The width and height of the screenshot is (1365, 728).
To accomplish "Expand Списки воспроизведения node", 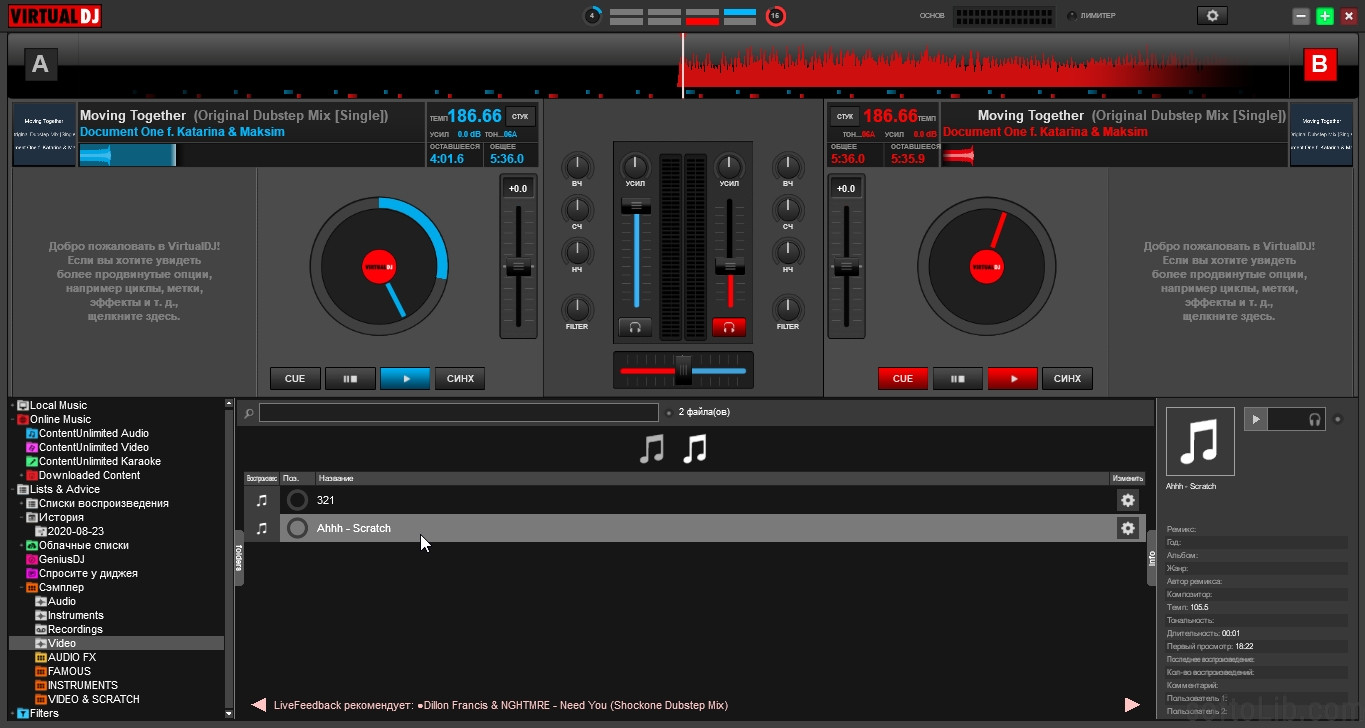I will 21,503.
